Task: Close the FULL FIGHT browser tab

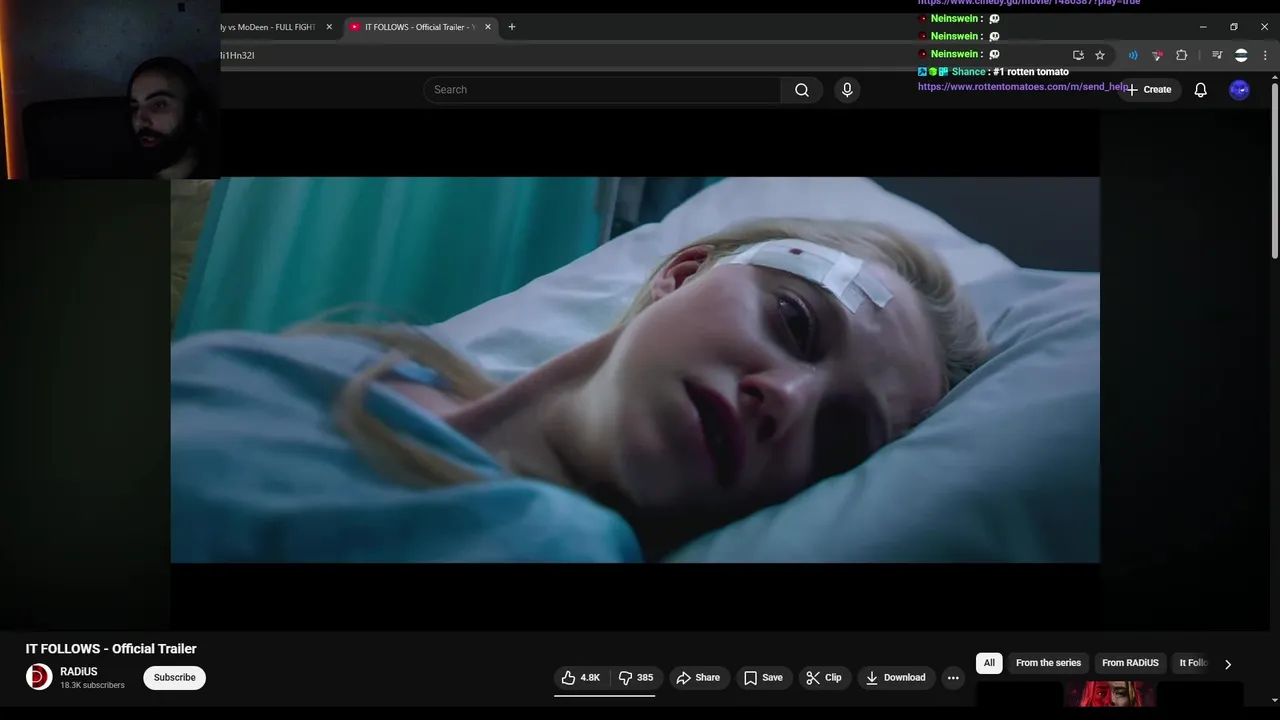Action: click(329, 27)
